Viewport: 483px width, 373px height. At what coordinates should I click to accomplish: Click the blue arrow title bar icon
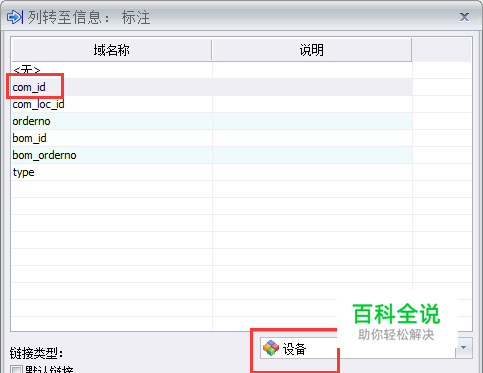pyautogui.click(x=15, y=17)
